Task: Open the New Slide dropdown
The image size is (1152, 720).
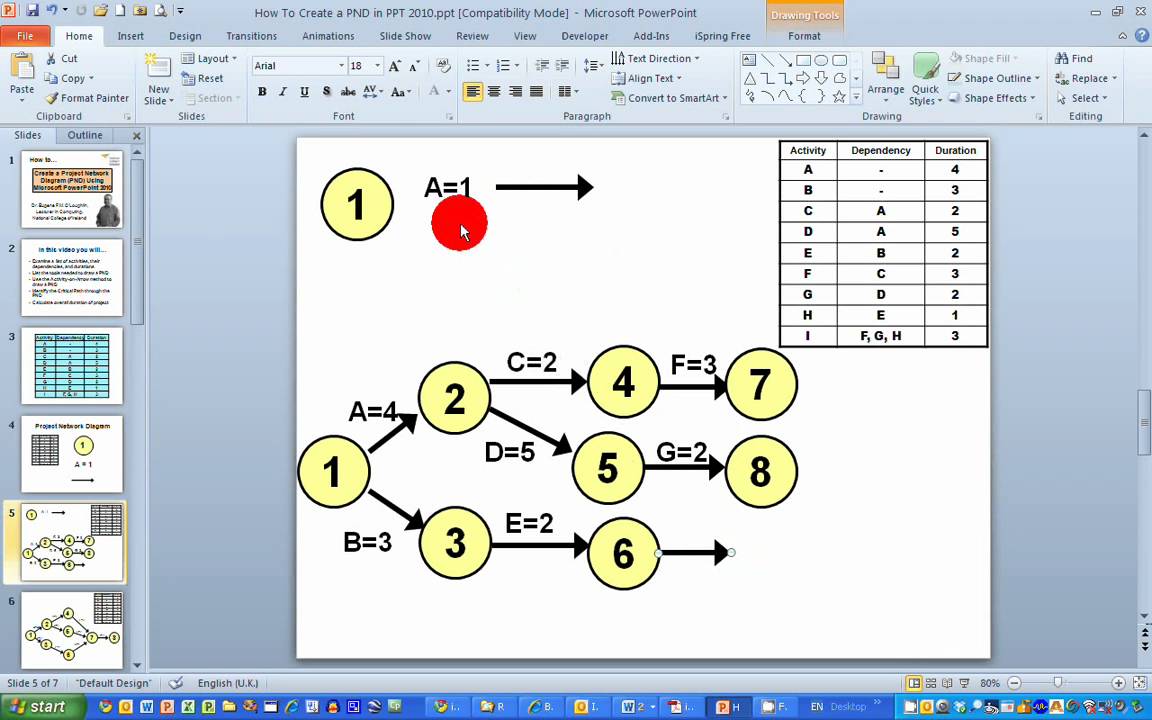Action: point(158,99)
